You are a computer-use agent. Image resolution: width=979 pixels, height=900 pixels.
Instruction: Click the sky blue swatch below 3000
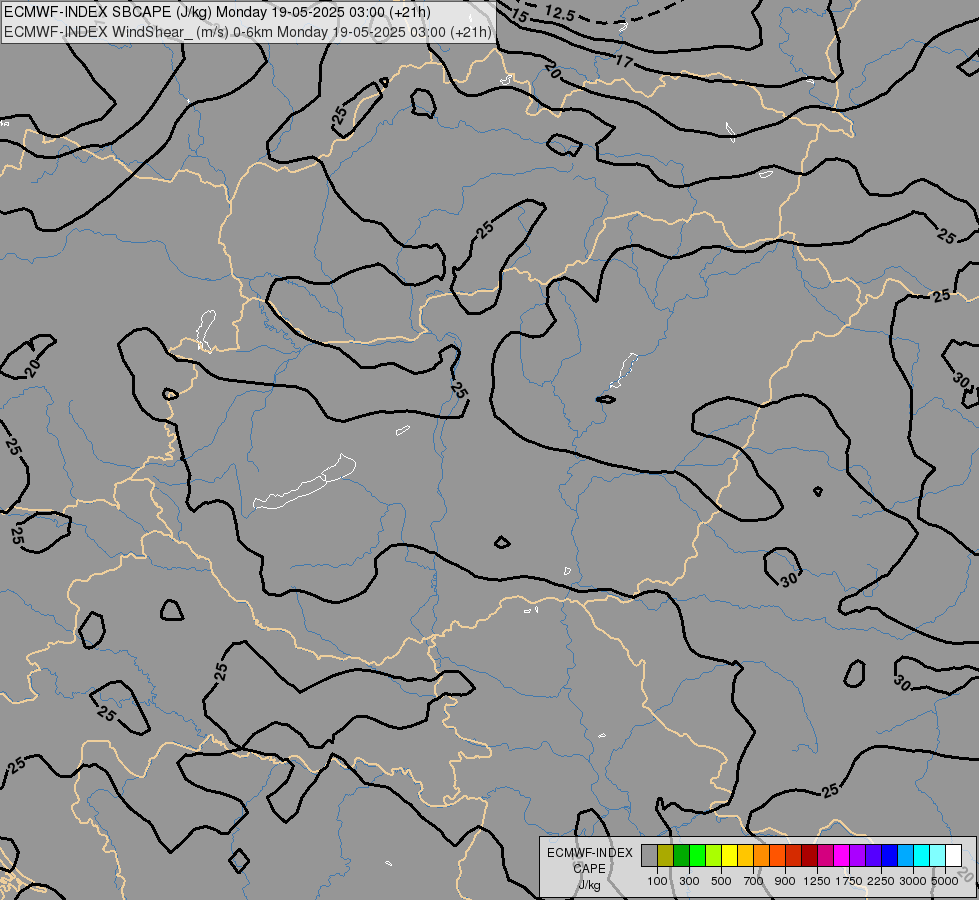[x=905, y=856]
